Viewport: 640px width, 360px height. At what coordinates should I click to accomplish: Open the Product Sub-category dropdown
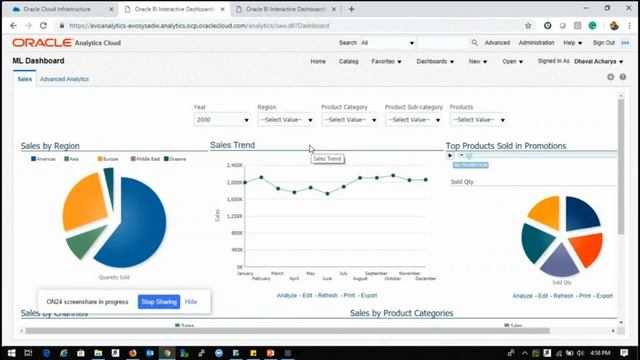coord(413,120)
